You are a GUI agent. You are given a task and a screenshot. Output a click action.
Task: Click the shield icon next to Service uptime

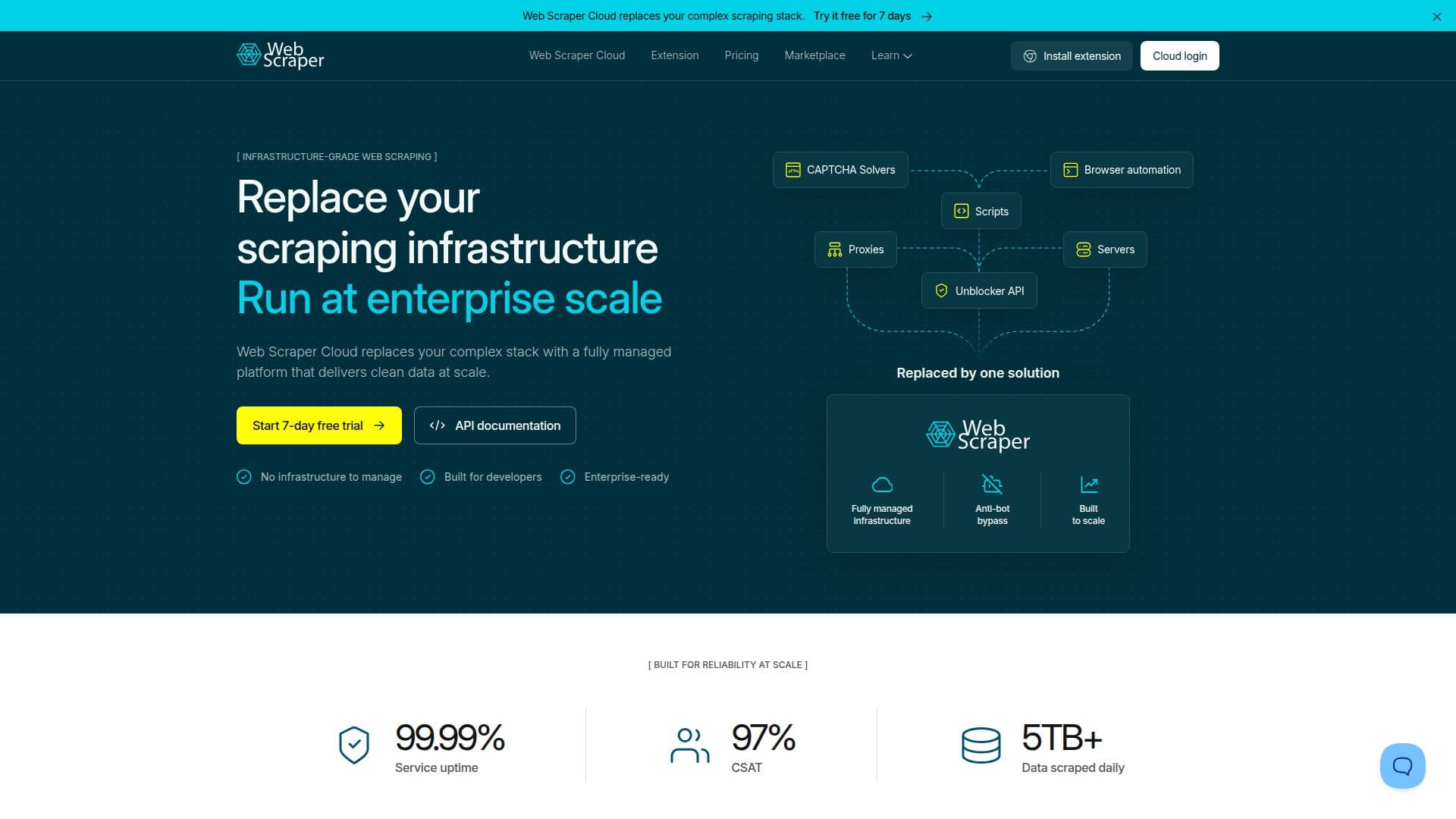(353, 745)
